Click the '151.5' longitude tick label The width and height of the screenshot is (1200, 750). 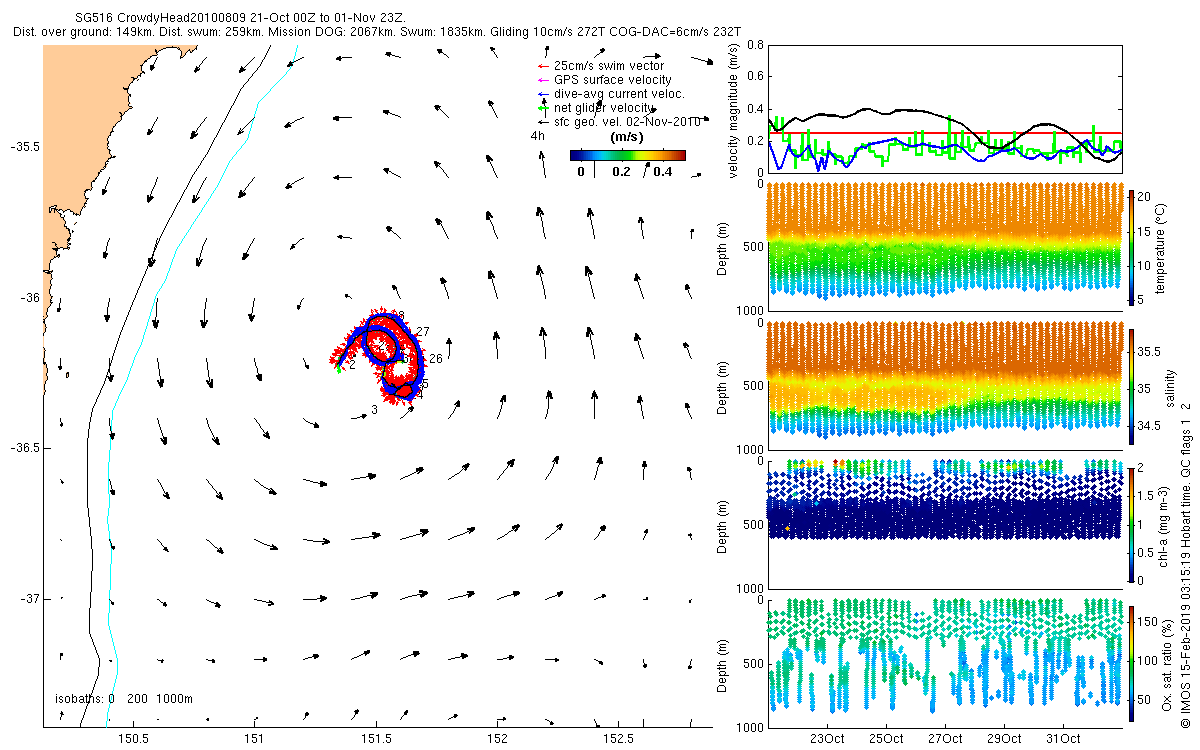pyautogui.click(x=376, y=740)
